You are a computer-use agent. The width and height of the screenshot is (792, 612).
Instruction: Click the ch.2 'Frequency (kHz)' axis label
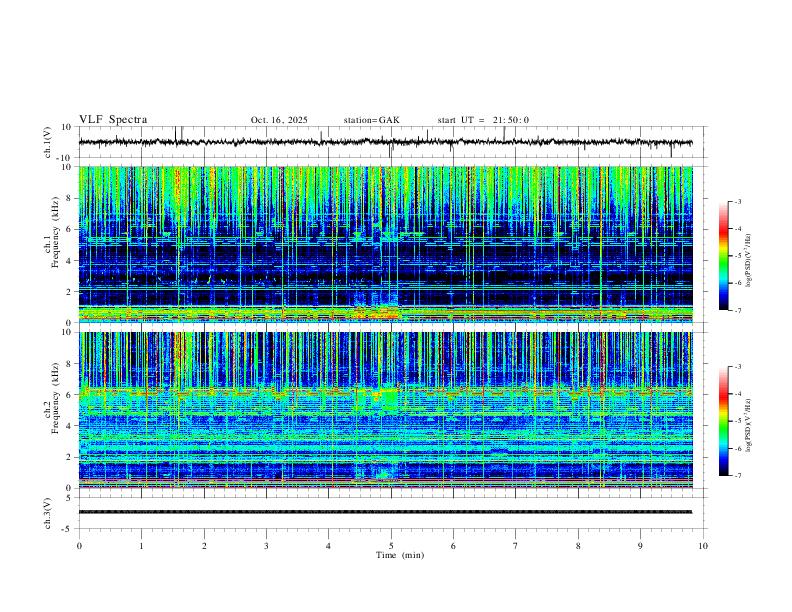pos(55,397)
